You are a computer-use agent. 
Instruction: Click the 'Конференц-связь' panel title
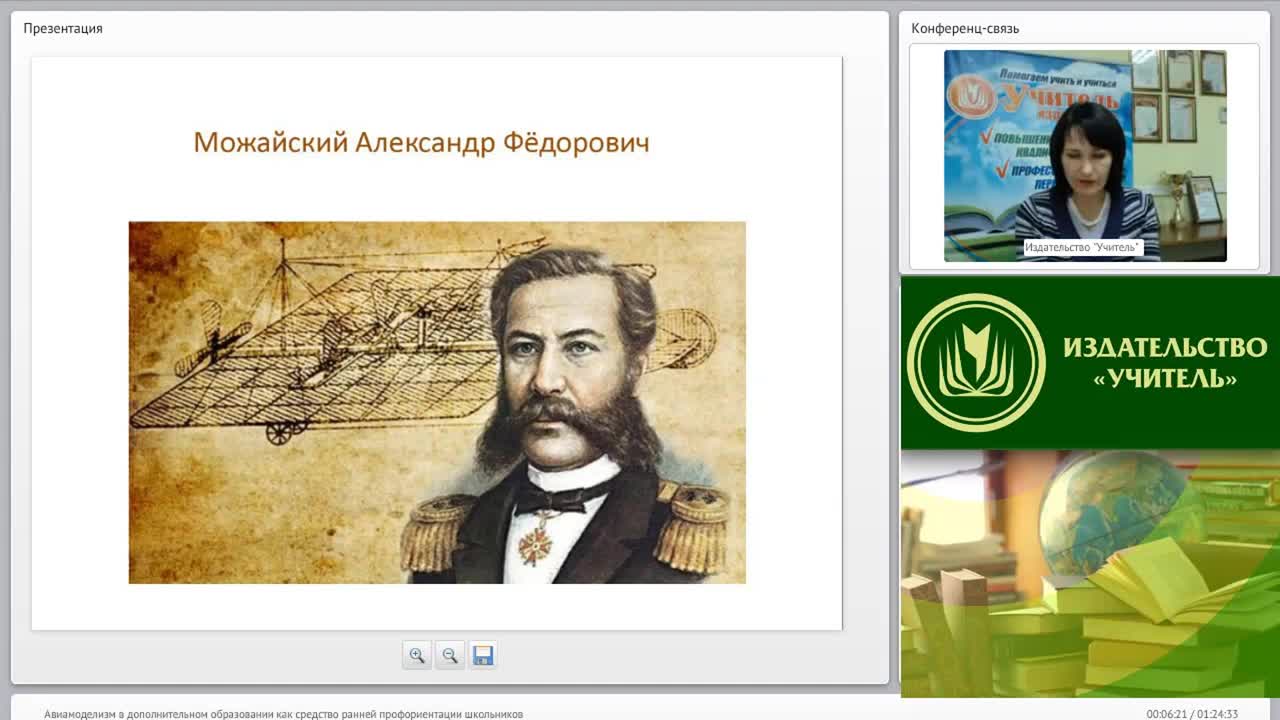965,28
